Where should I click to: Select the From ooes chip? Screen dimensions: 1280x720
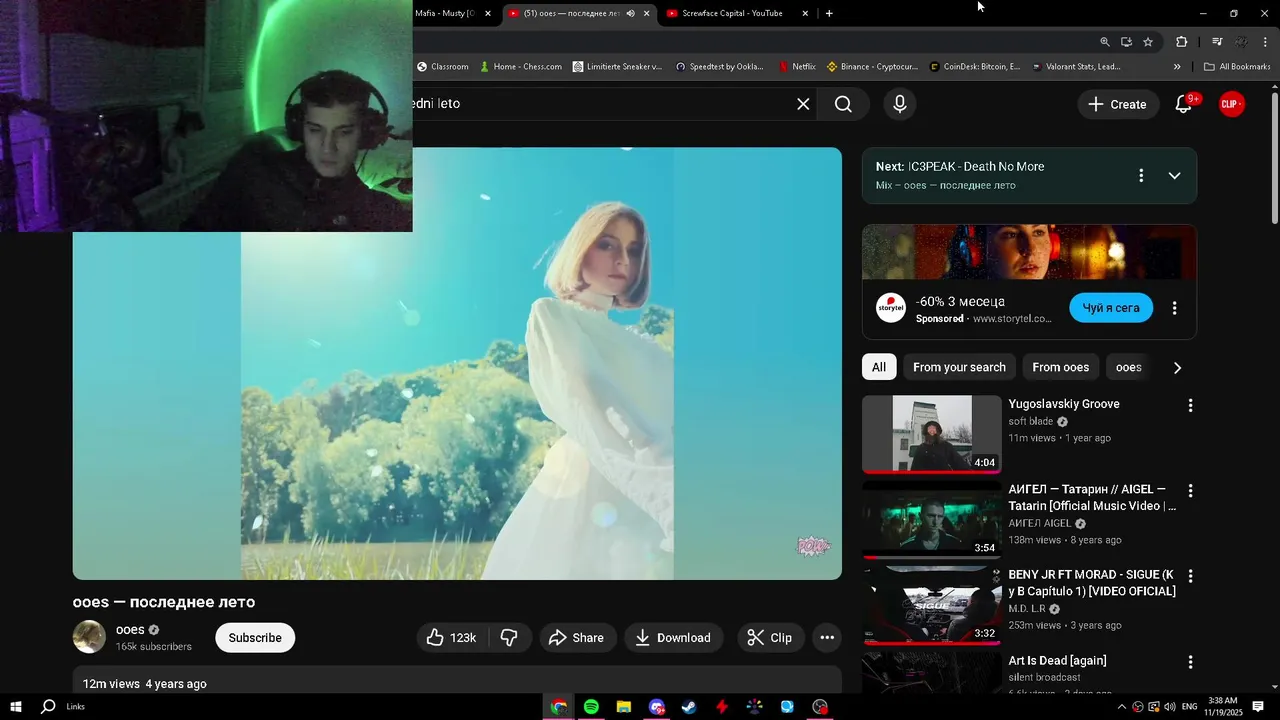point(1061,368)
